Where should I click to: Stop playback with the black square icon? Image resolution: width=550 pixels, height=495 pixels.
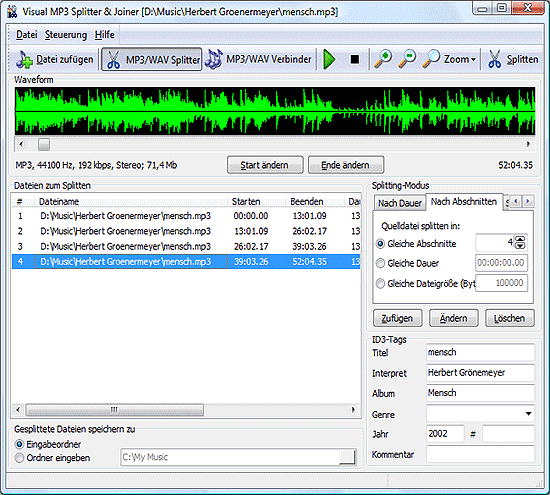pos(355,59)
